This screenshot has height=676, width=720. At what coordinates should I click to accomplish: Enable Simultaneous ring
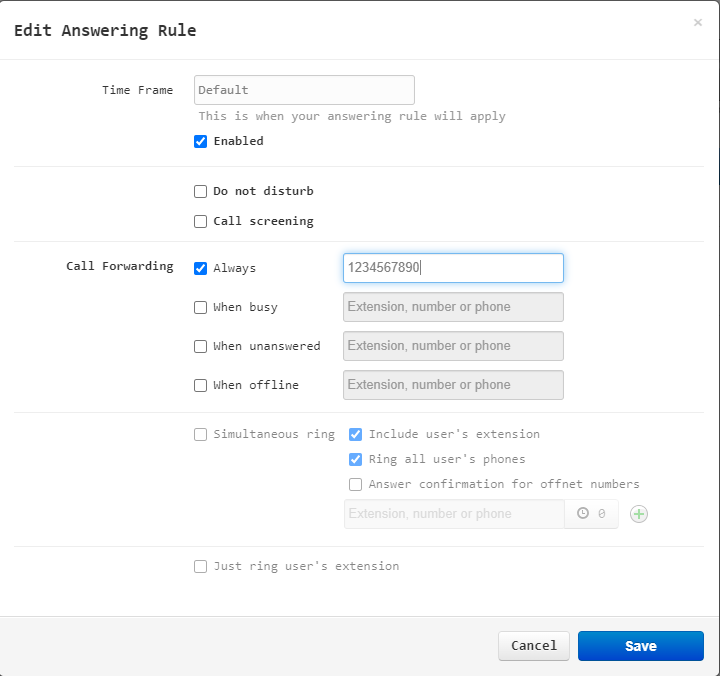201,434
